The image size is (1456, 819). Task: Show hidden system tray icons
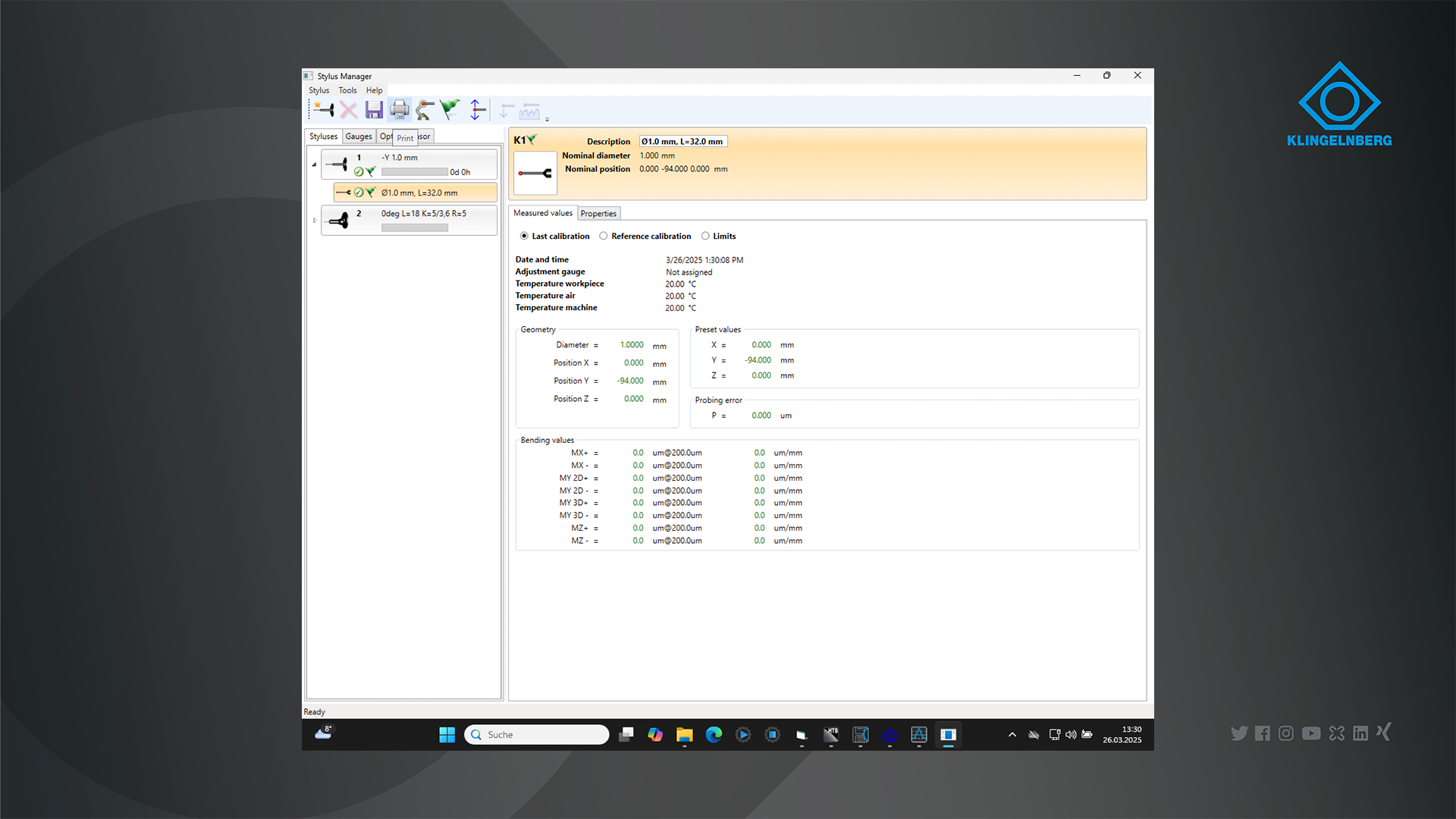(x=1012, y=735)
